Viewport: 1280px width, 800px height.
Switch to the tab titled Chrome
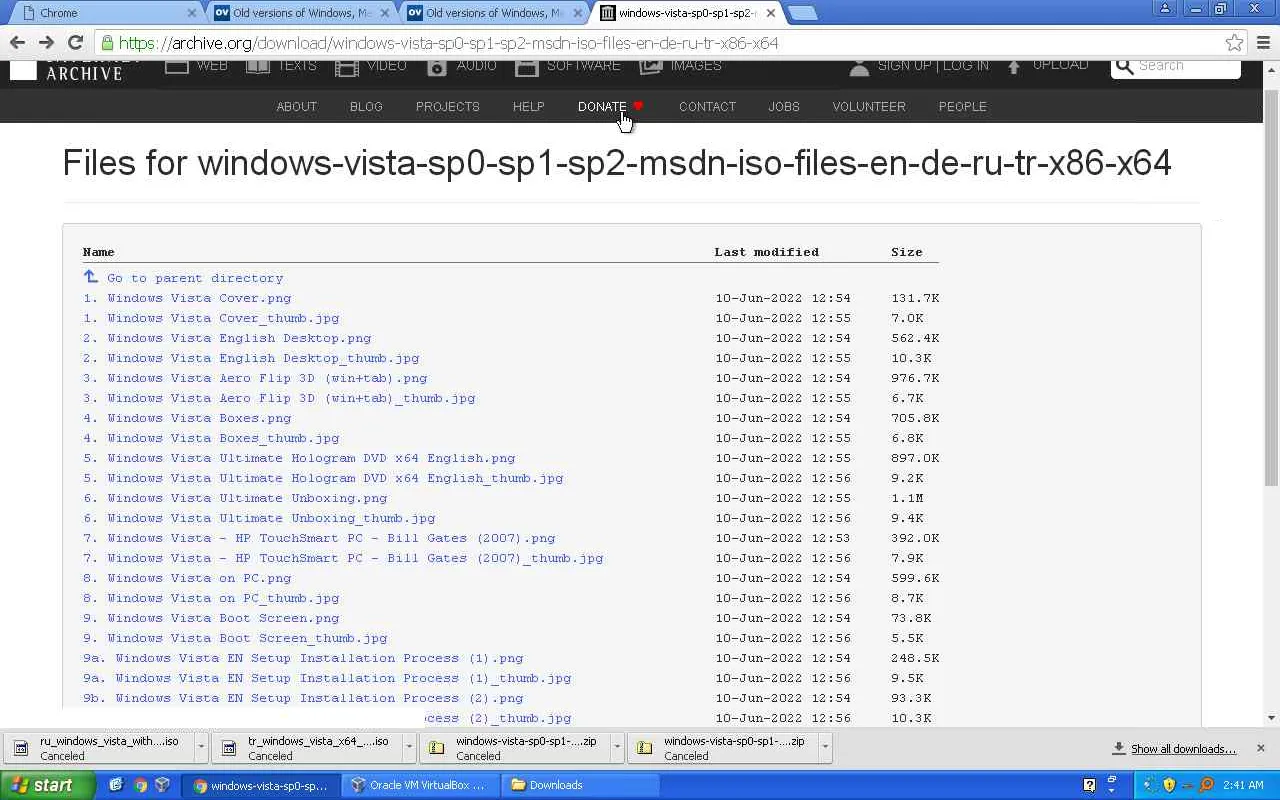[x=103, y=13]
